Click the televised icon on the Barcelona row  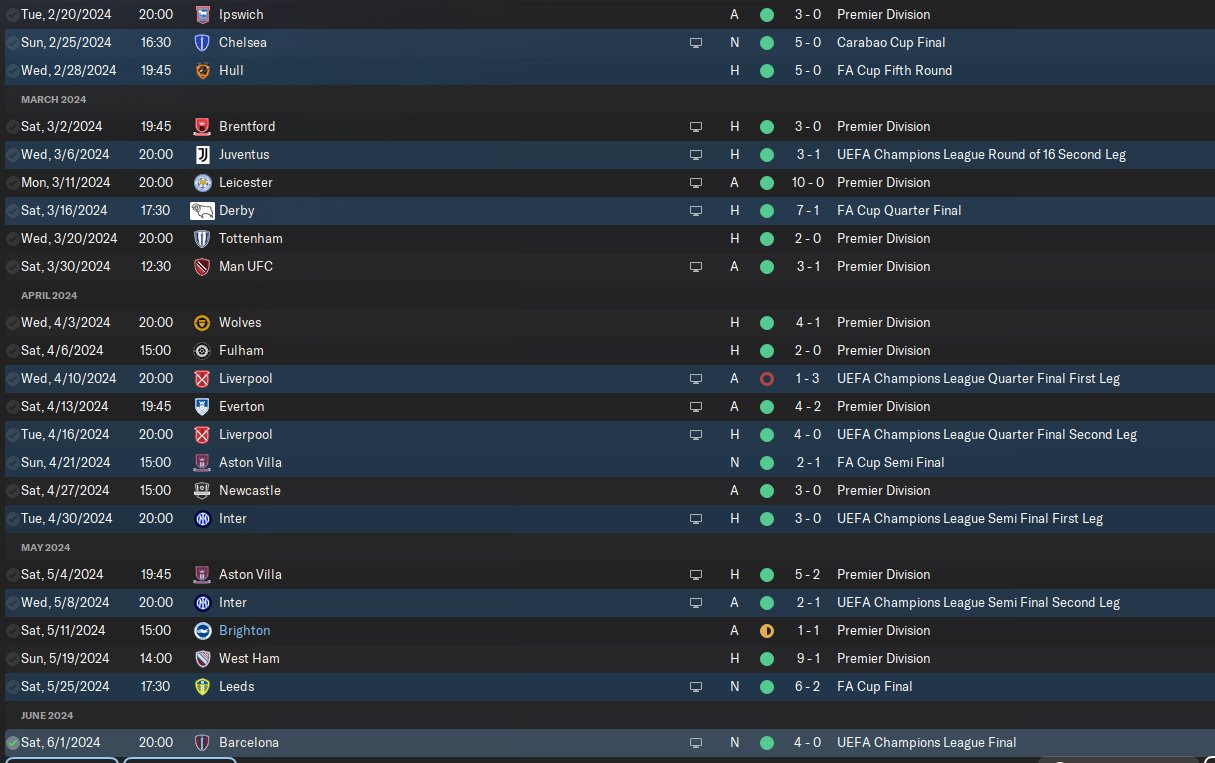[x=695, y=743]
